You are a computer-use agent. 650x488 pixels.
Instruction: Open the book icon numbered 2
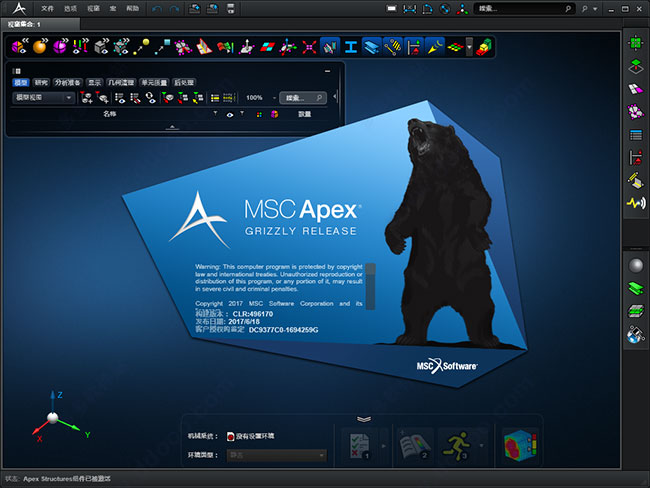pos(414,446)
